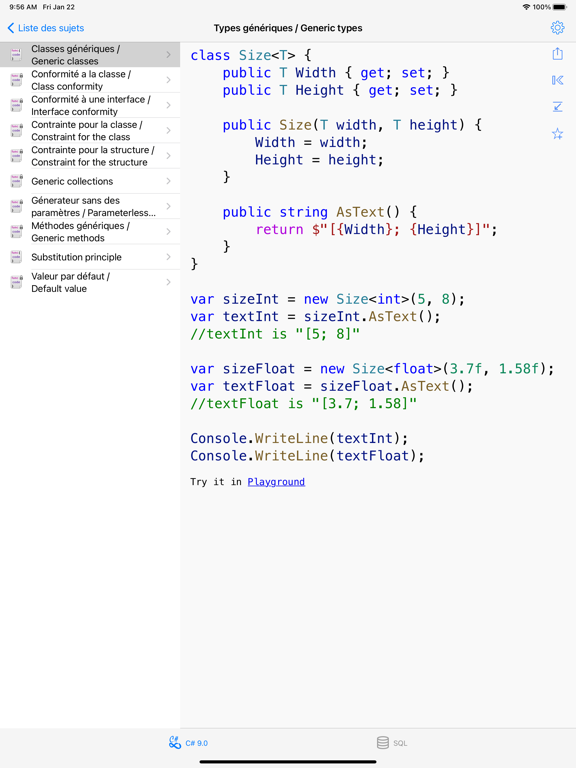The width and height of the screenshot is (576, 768).
Task: Select Contrainte pour la classe topic
Action: point(90,130)
